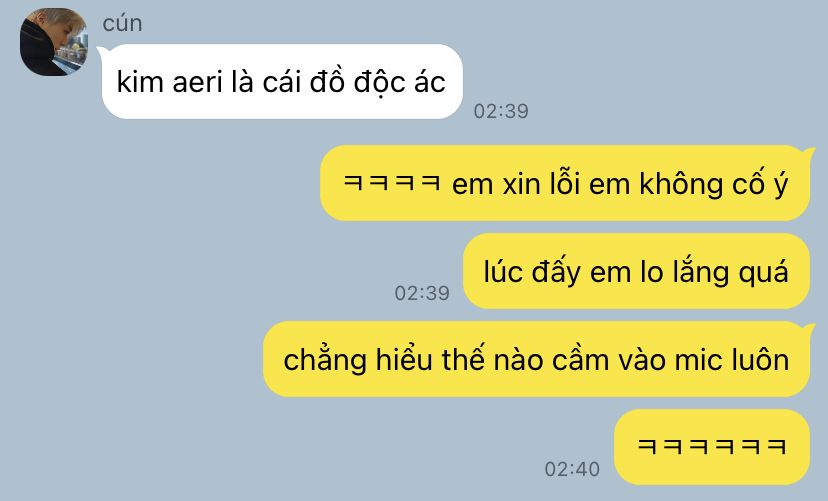828x501 pixels.
Task: Open cún's profile picture avatar
Action: (x=54, y=42)
